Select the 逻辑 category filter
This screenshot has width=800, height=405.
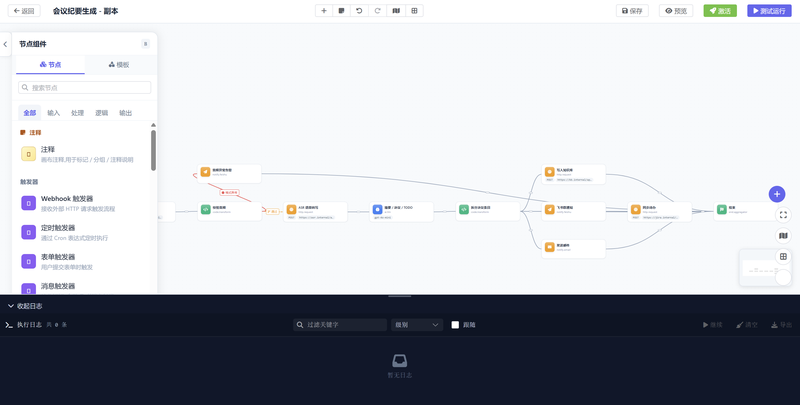102,113
